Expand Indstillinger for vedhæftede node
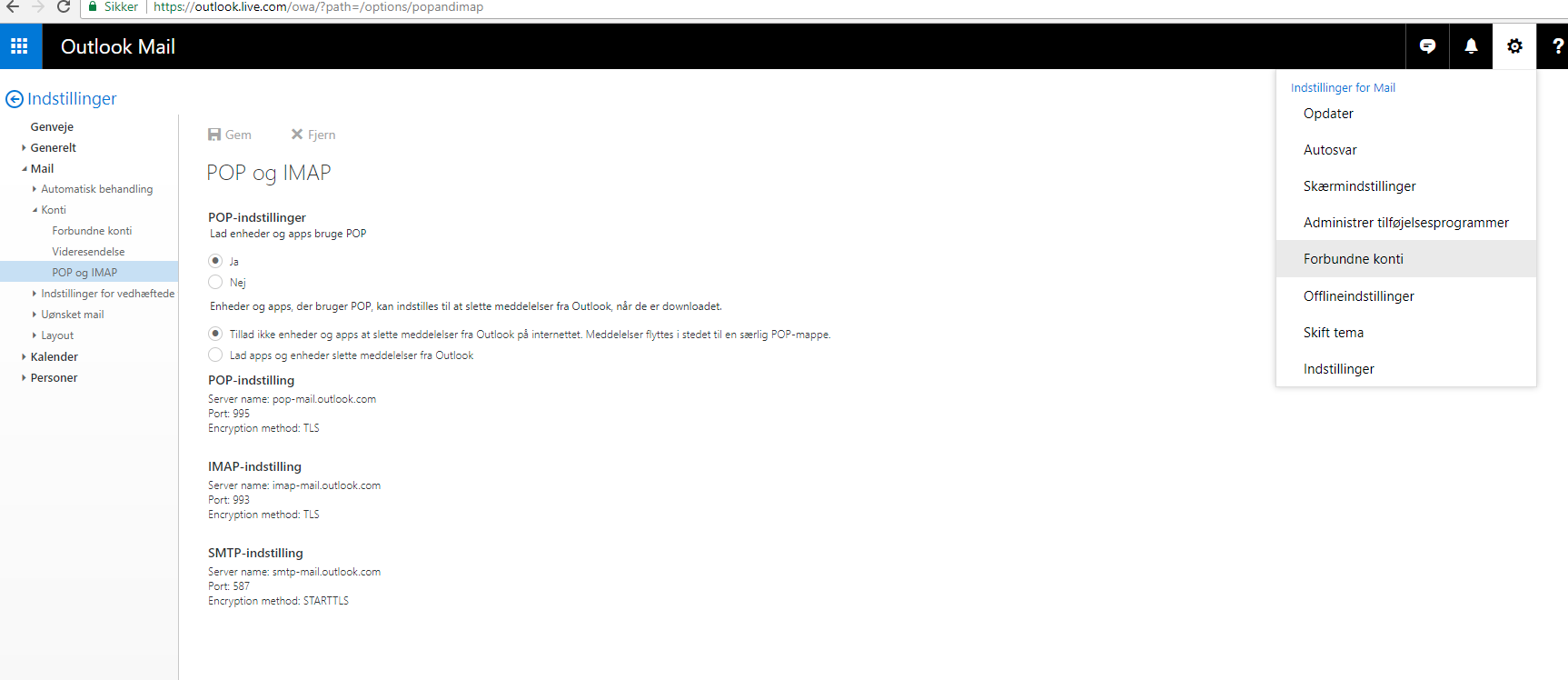The height and width of the screenshot is (680, 1568). click(35, 294)
